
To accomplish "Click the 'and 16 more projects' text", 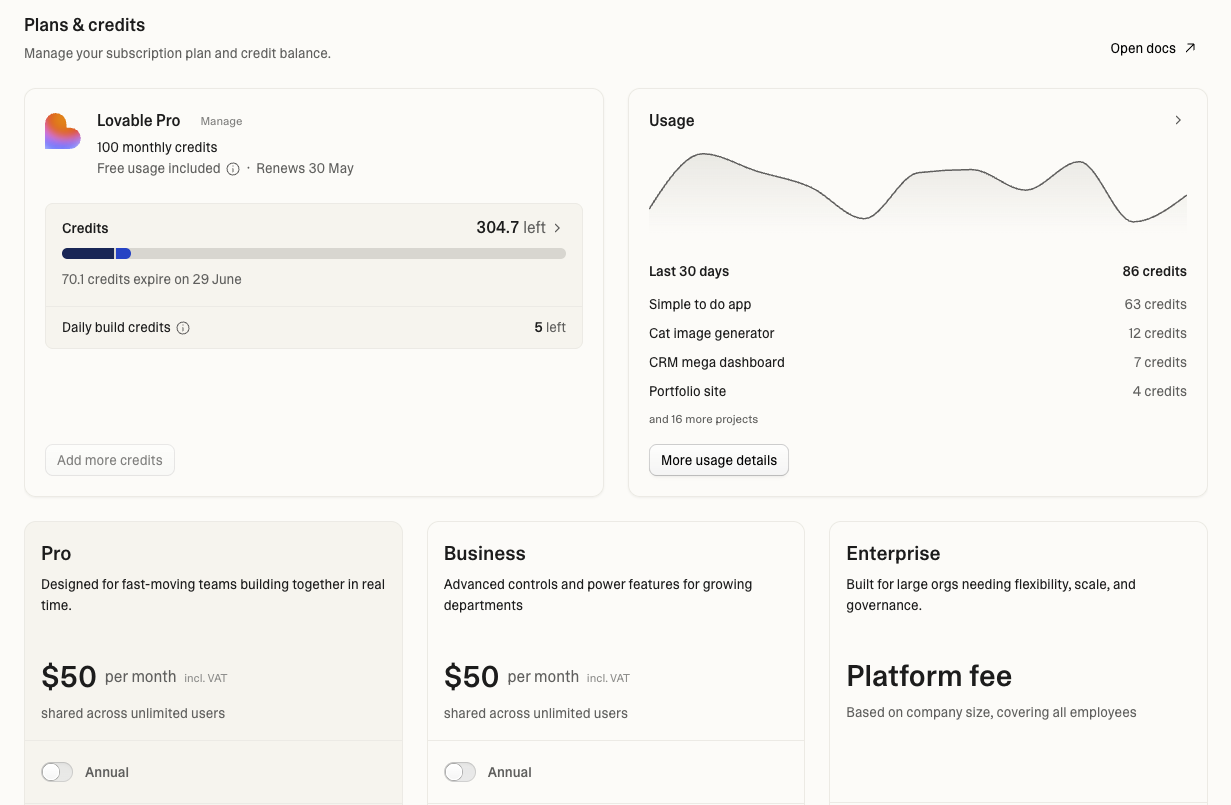I will tap(703, 419).
